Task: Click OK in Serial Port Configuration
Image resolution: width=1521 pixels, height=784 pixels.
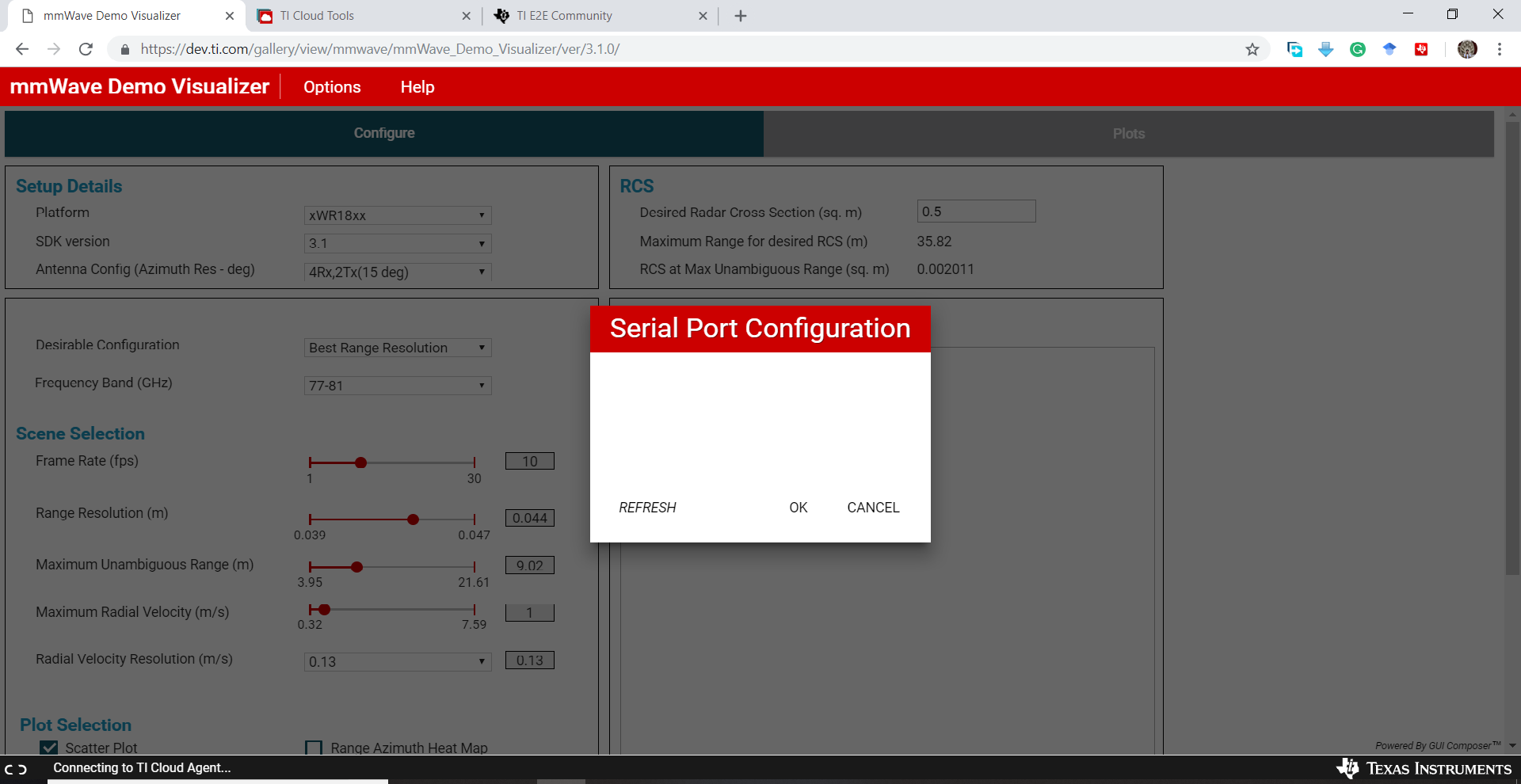Action: (x=799, y=508)
